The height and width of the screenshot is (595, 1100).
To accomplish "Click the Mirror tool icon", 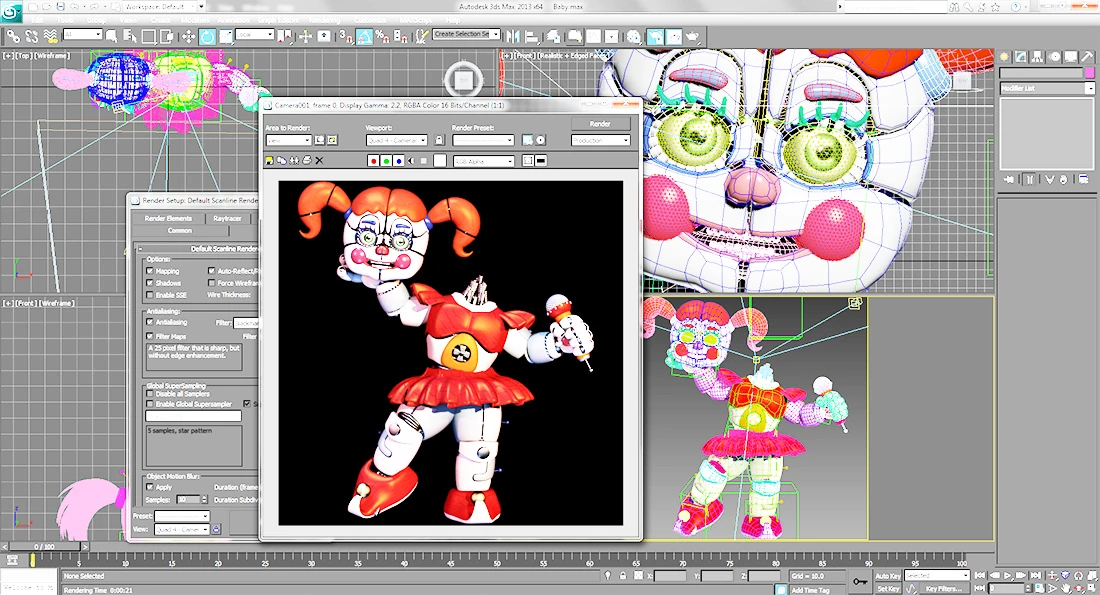I will pyautogui.click(x=514, y=36).
